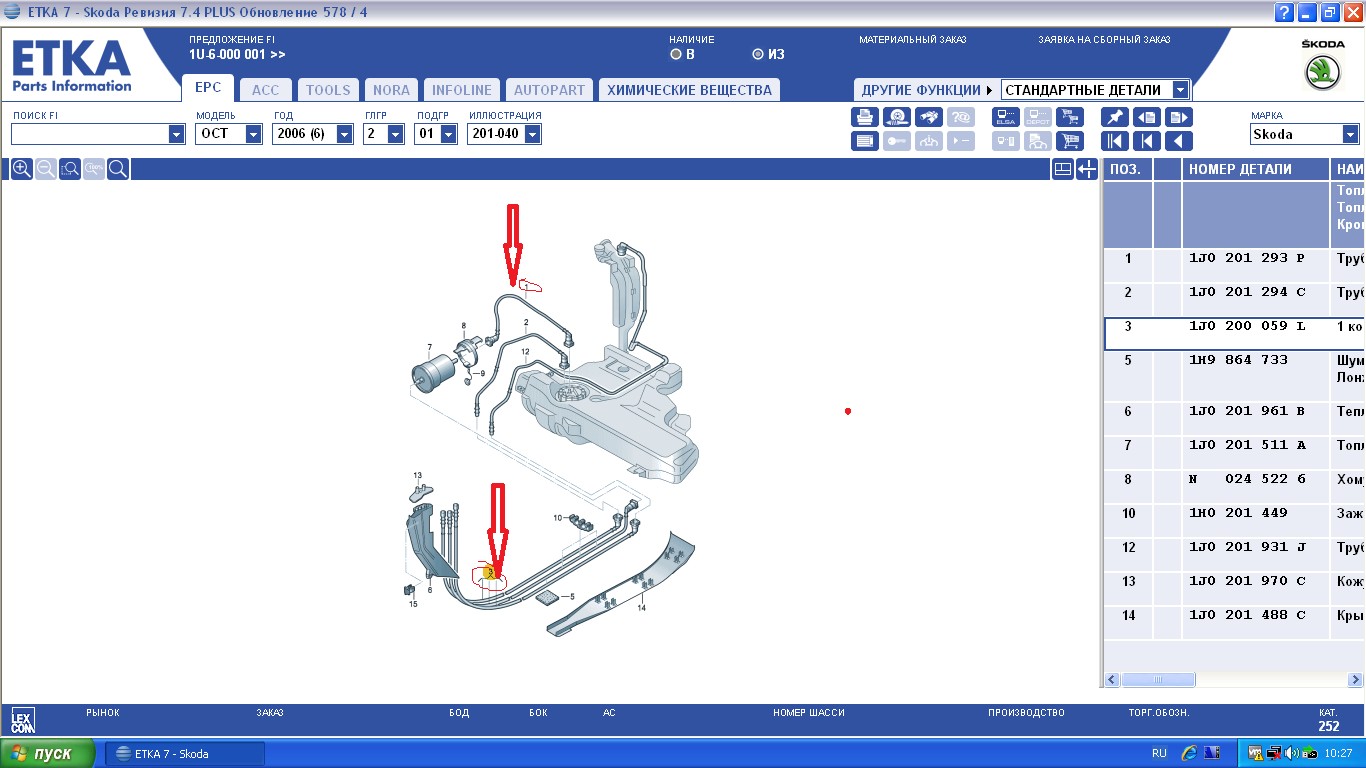Click the plain magnifier search icon
Screen dimensions: 1366x768
click(118, 169)
